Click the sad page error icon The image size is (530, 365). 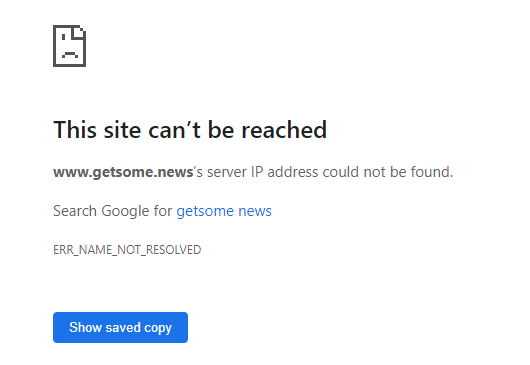coord(69,46)
